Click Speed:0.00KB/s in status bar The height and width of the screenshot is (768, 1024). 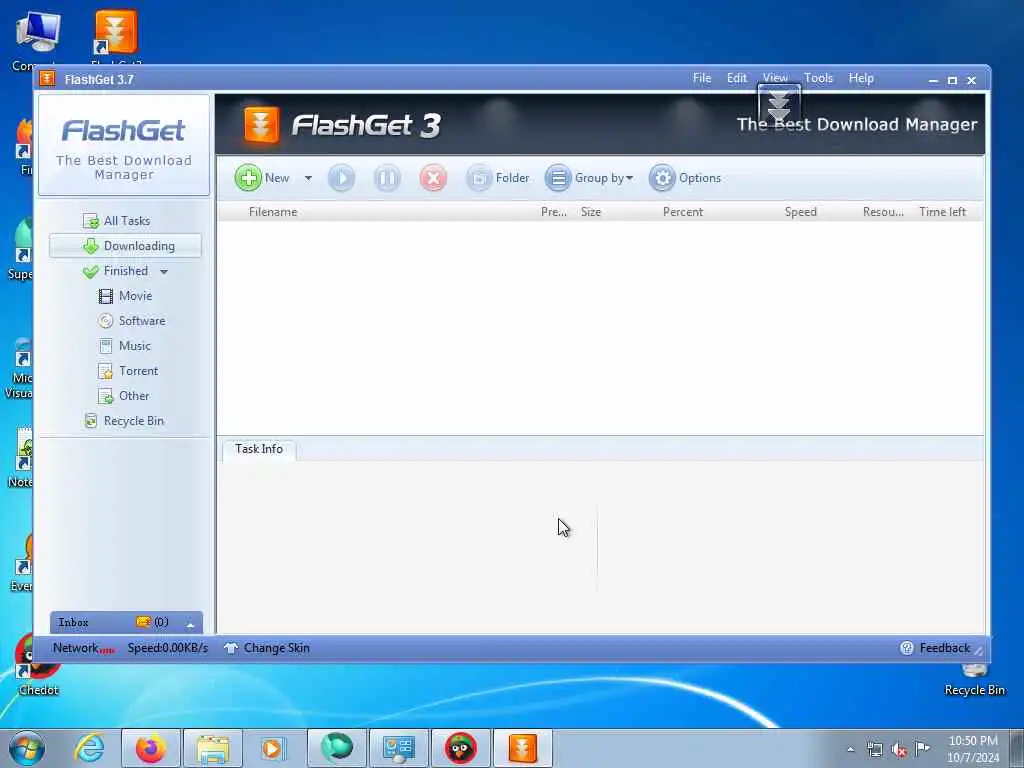click(168, 648)
